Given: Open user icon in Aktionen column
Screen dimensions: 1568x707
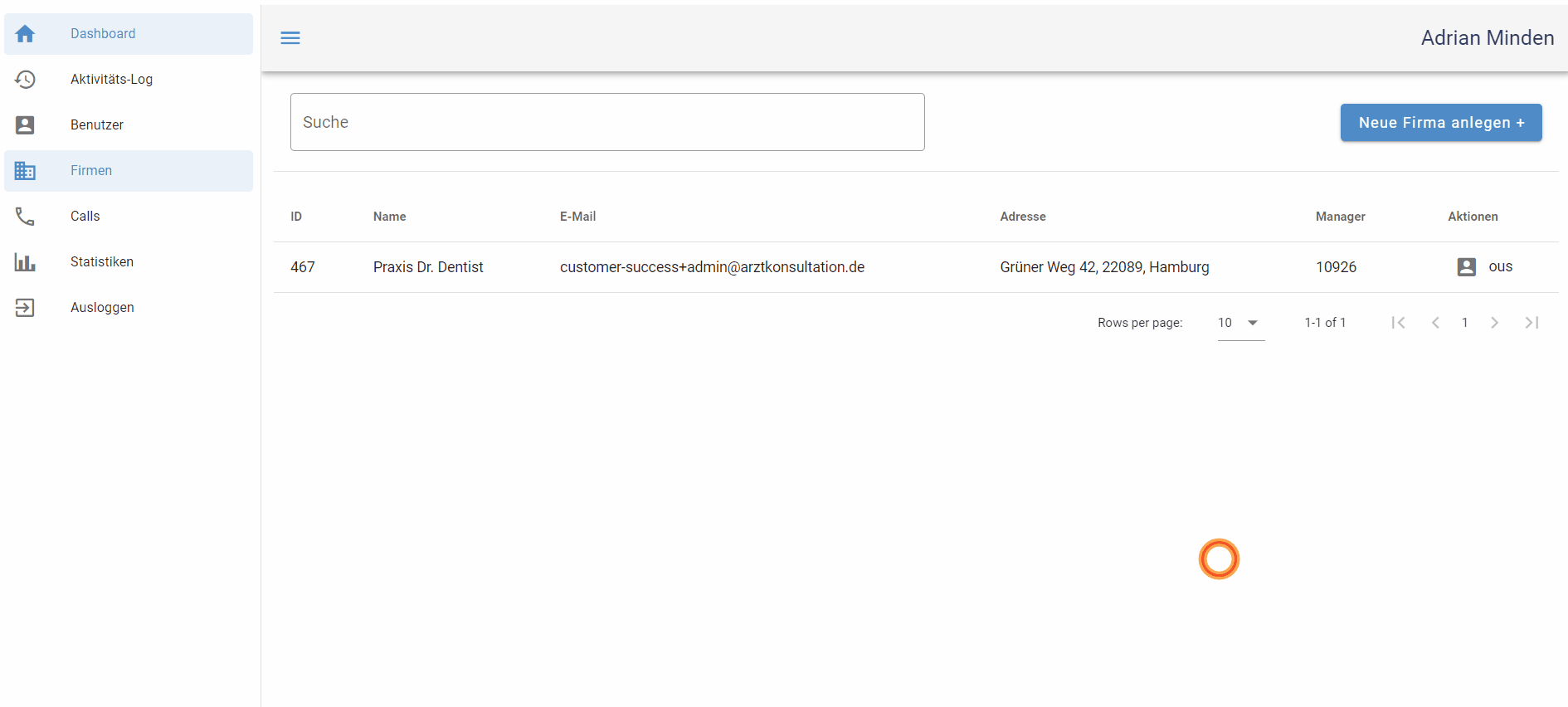Looking at the screenshot, I should pyautogui.click(x=1466, y=267).
